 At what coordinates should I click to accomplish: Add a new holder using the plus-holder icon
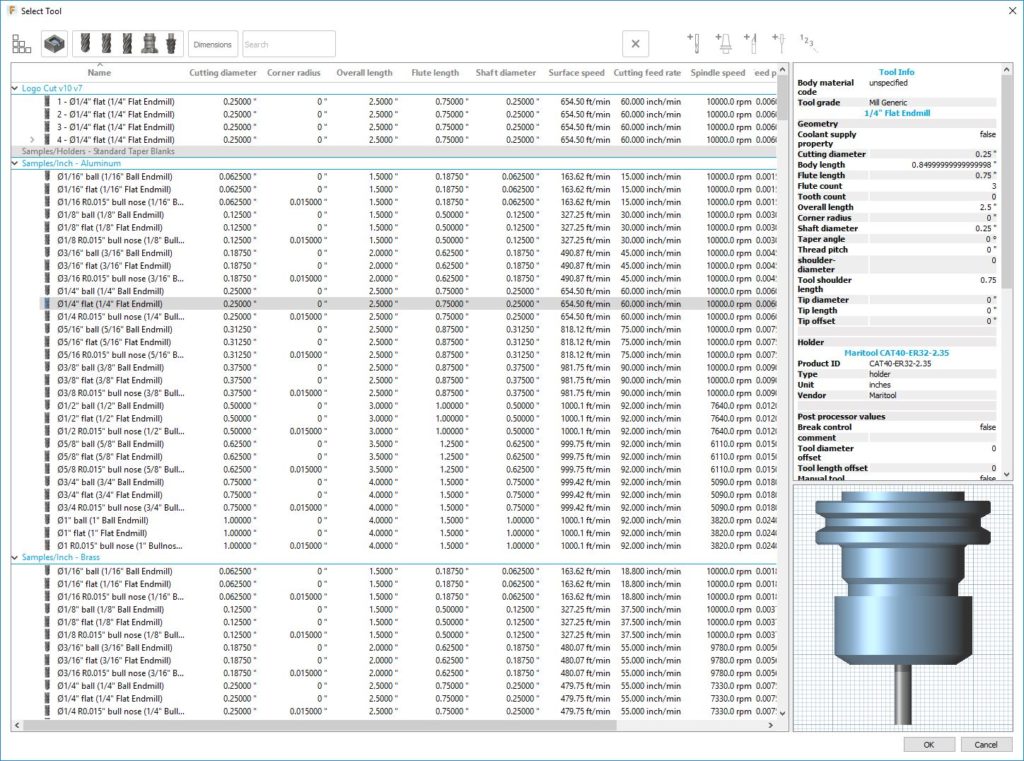coord(723,43)
